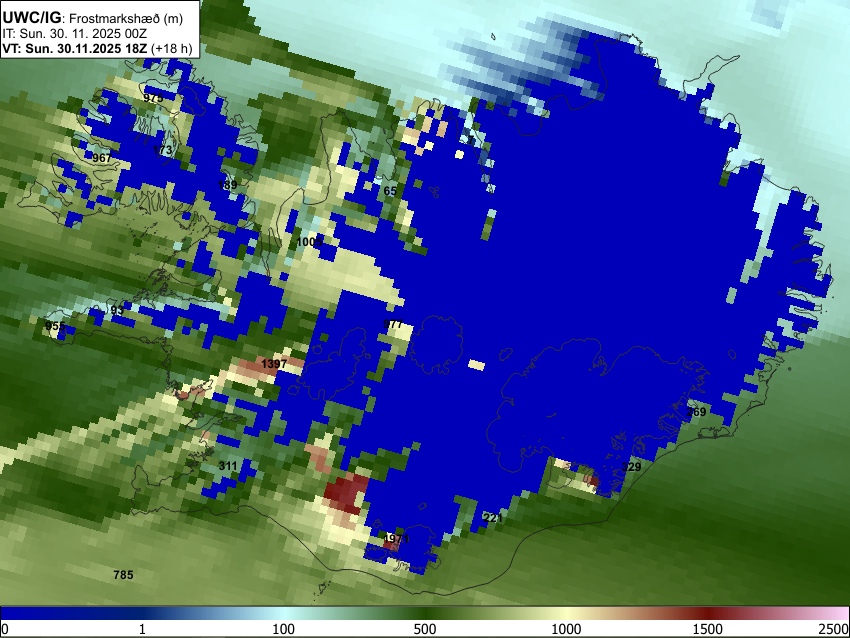Click the 967 map label
Image resolution: width=850 pixels, height=638 pixels.
coord(102,158)
